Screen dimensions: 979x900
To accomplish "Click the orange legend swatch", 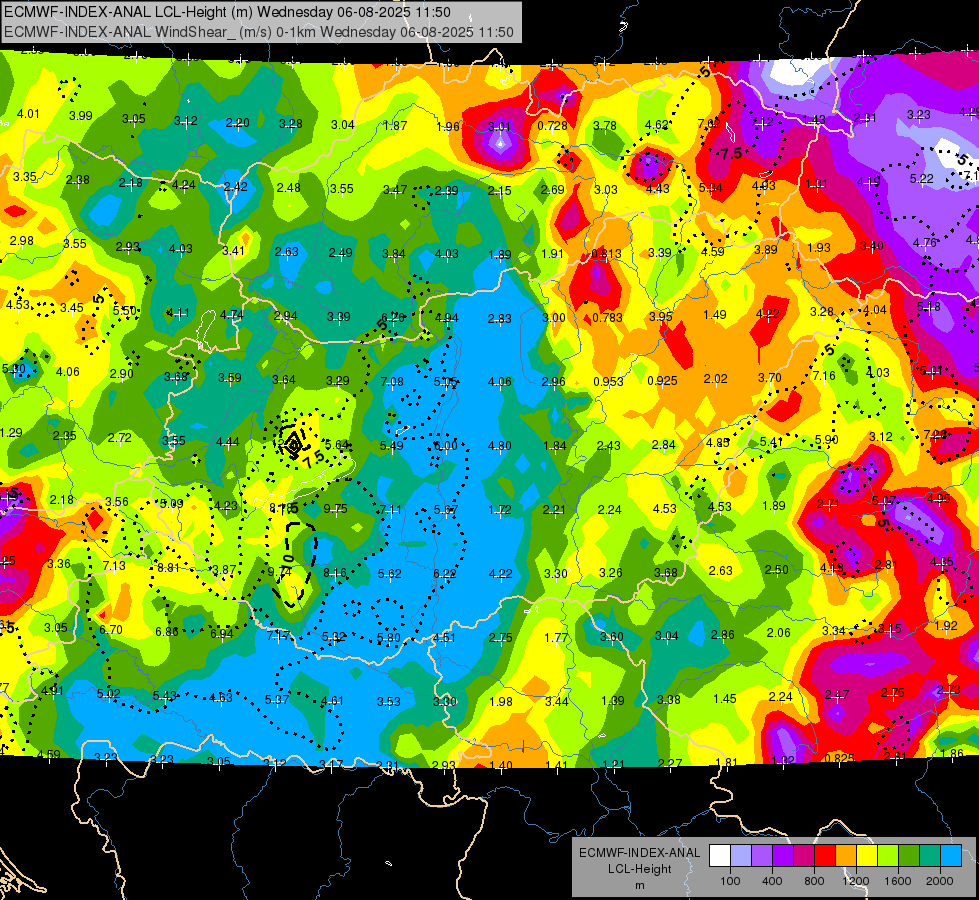I will click(x=845, y=856).
